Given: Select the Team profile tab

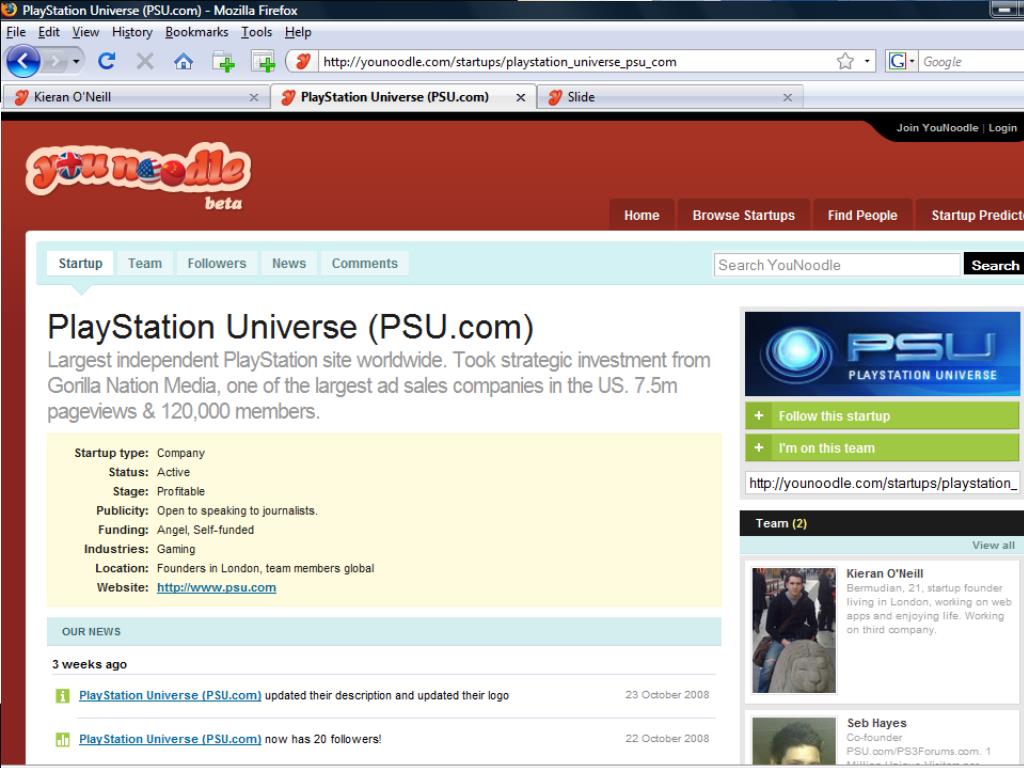Looking at the screenshot, I should [x=145, y=263].
